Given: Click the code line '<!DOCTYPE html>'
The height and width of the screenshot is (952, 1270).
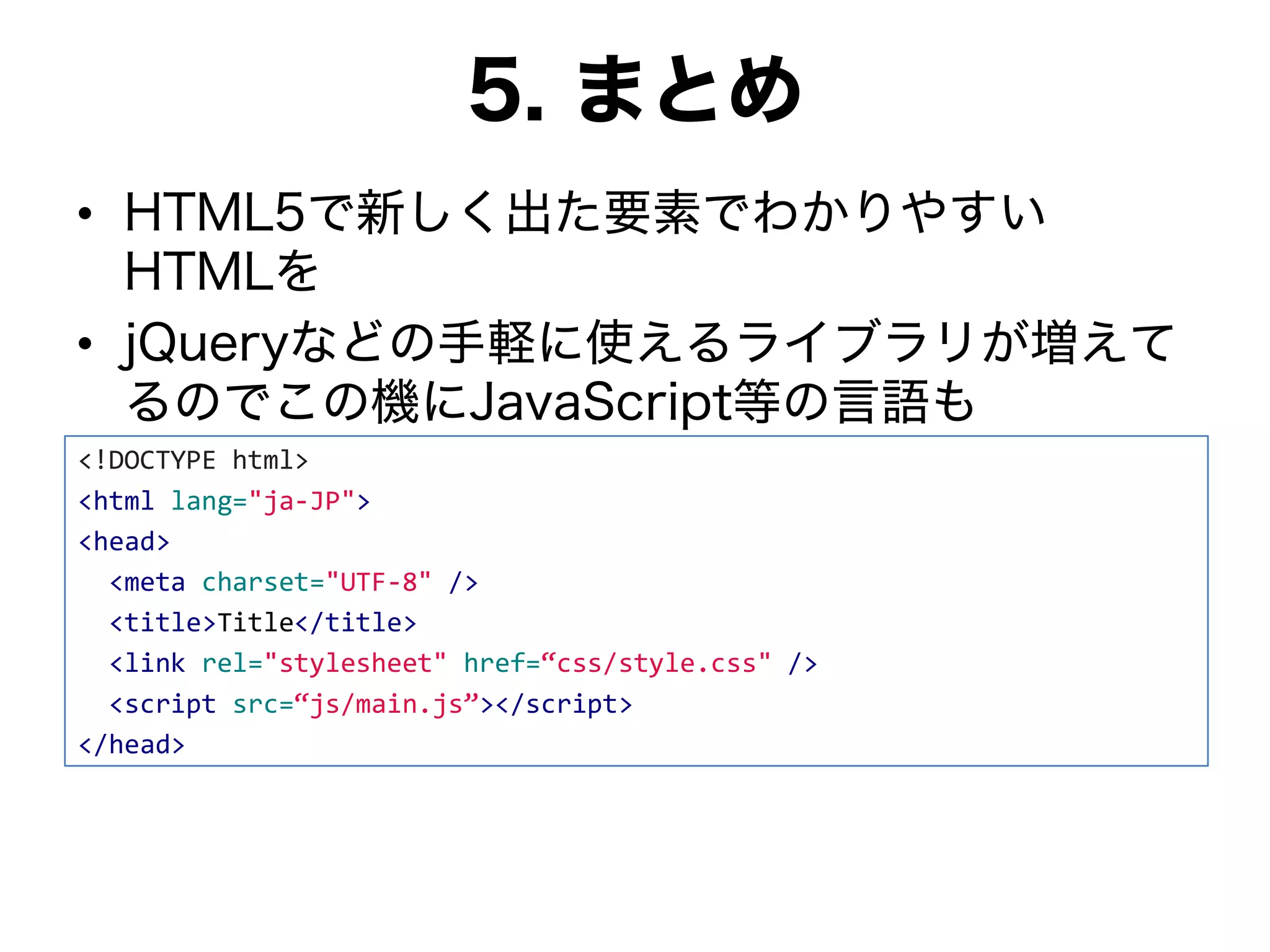Looking at the screenshot, I should coord(193,461).
